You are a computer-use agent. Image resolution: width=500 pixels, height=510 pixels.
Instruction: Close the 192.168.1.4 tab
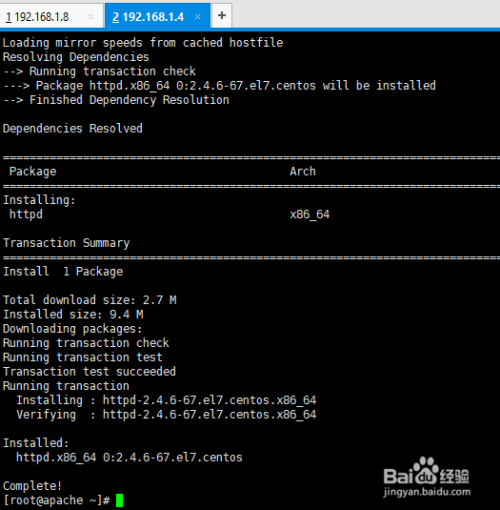pos(198,16)
